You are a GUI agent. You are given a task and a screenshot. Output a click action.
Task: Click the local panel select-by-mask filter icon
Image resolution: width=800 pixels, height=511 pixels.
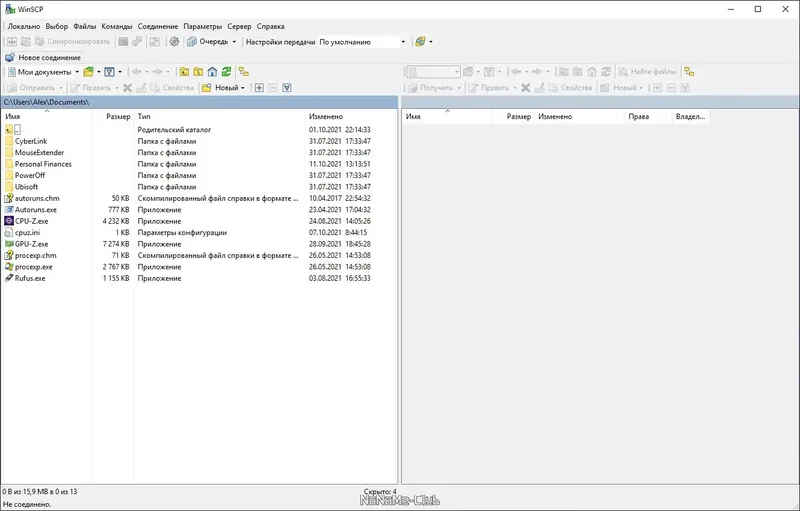click(x=287, y=88)
